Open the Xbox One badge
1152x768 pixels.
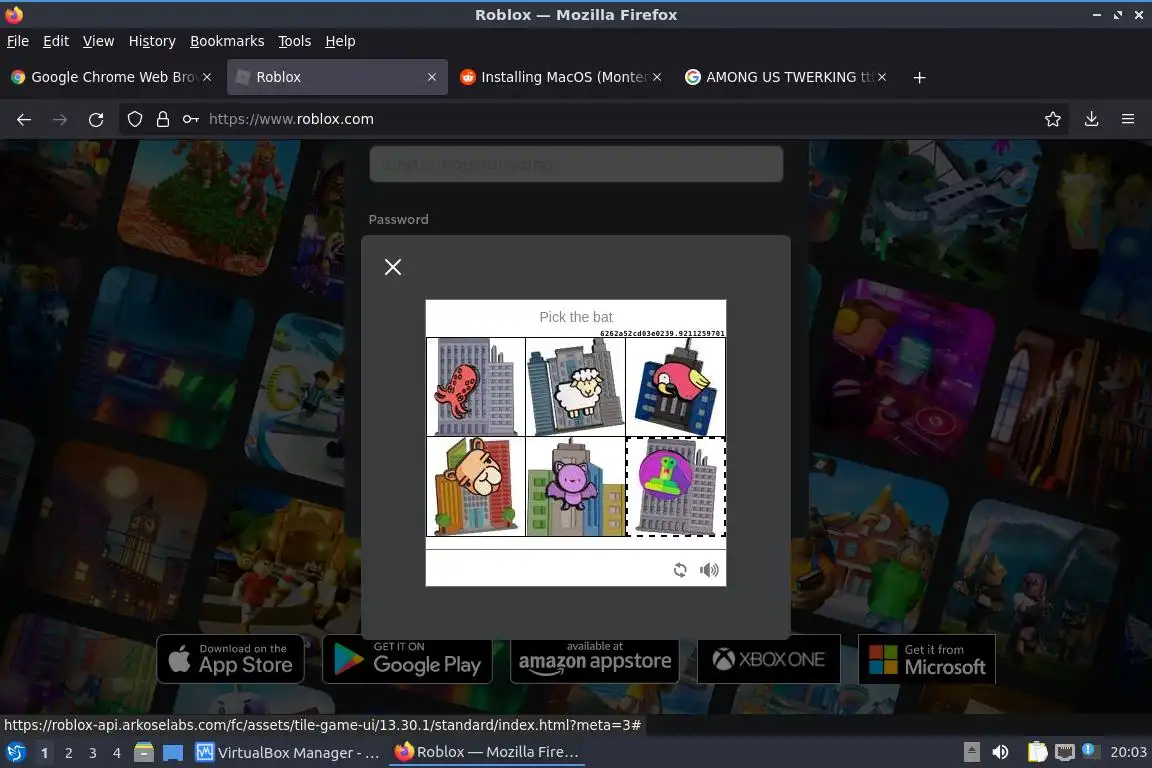pyautogui.click(x=768, y=659)
